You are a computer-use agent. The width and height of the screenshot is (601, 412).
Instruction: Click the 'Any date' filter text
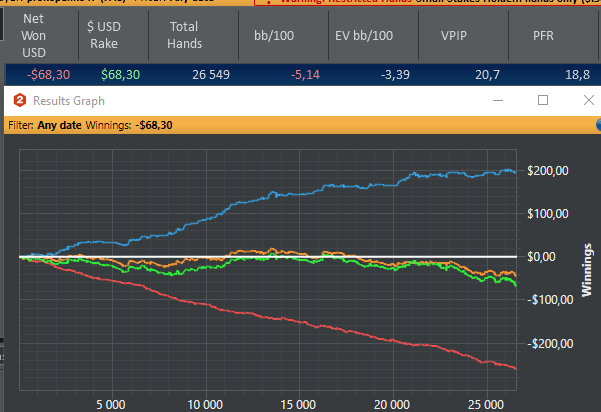point(59,125)
